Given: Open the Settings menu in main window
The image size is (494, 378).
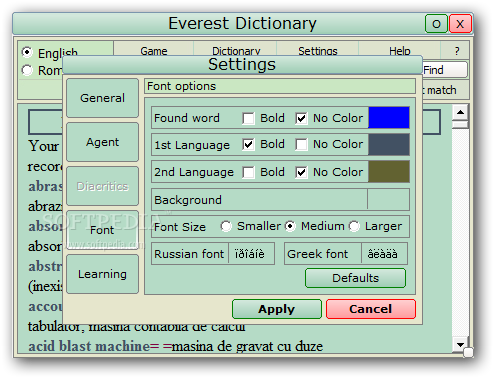Looking at the screenshot, I should point(318,51).
